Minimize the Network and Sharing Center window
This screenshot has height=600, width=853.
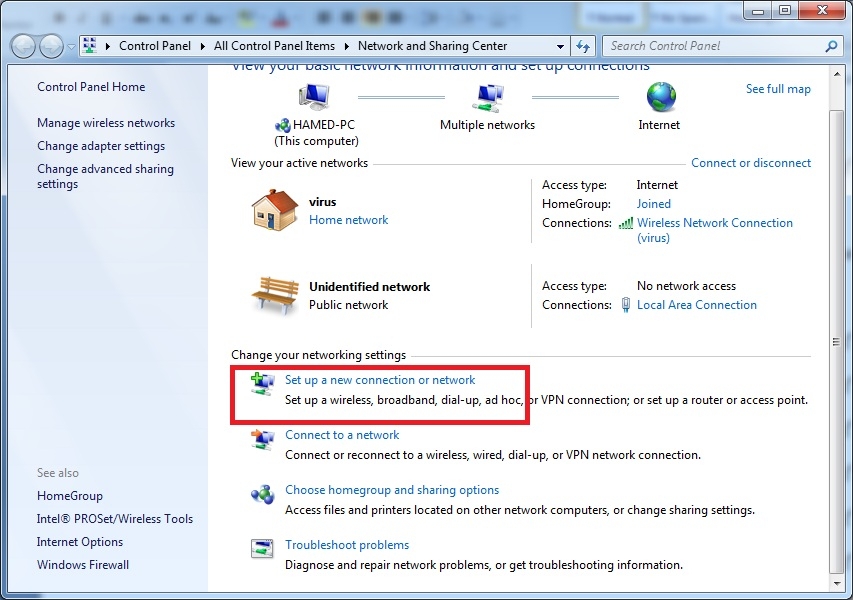[x=759, y=10]
